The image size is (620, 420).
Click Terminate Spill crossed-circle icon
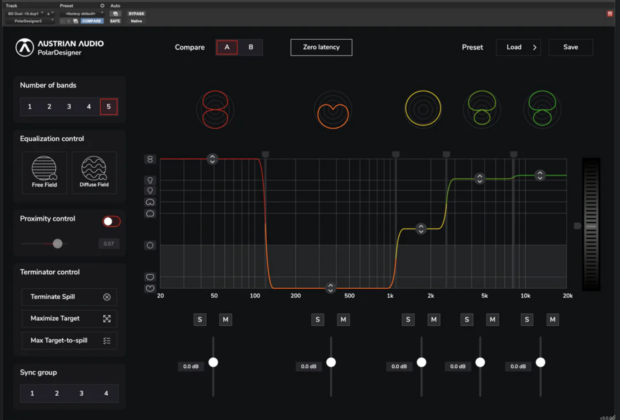(107, 297)
